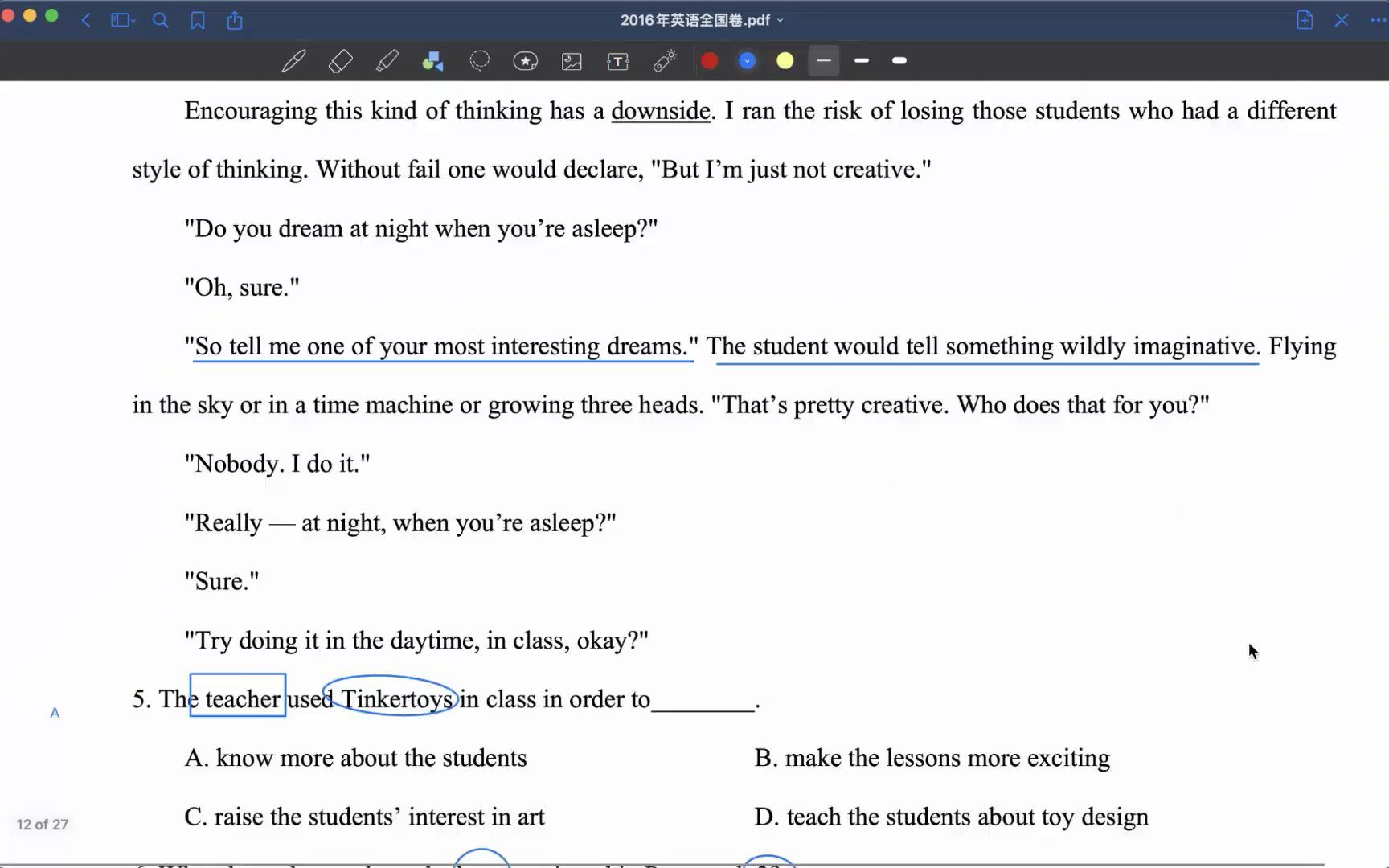
Task: Open the sidebar view dropdown
Action: tap(123, 20)
